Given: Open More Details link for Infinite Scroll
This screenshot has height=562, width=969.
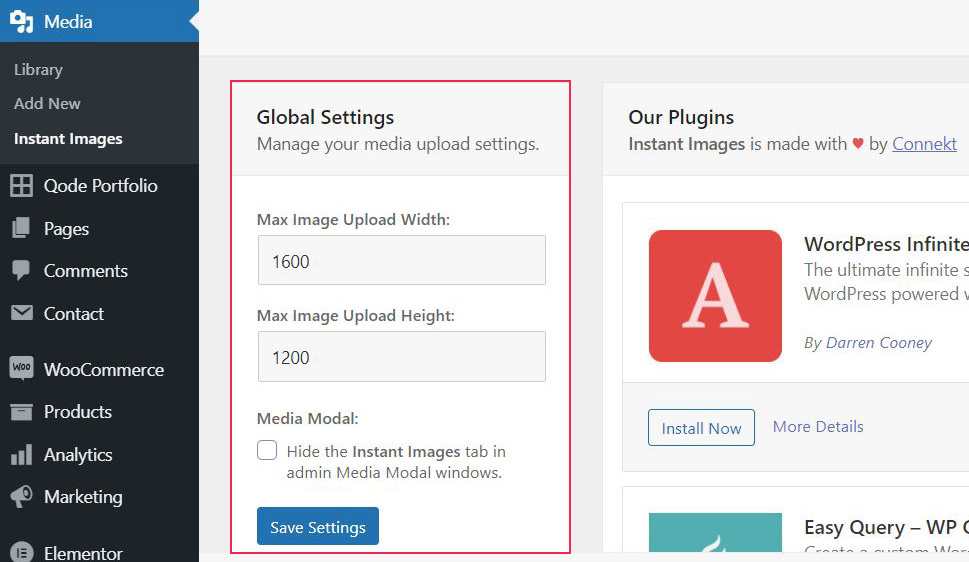Looking at the screenshot, I should click(x=818, y=427).
